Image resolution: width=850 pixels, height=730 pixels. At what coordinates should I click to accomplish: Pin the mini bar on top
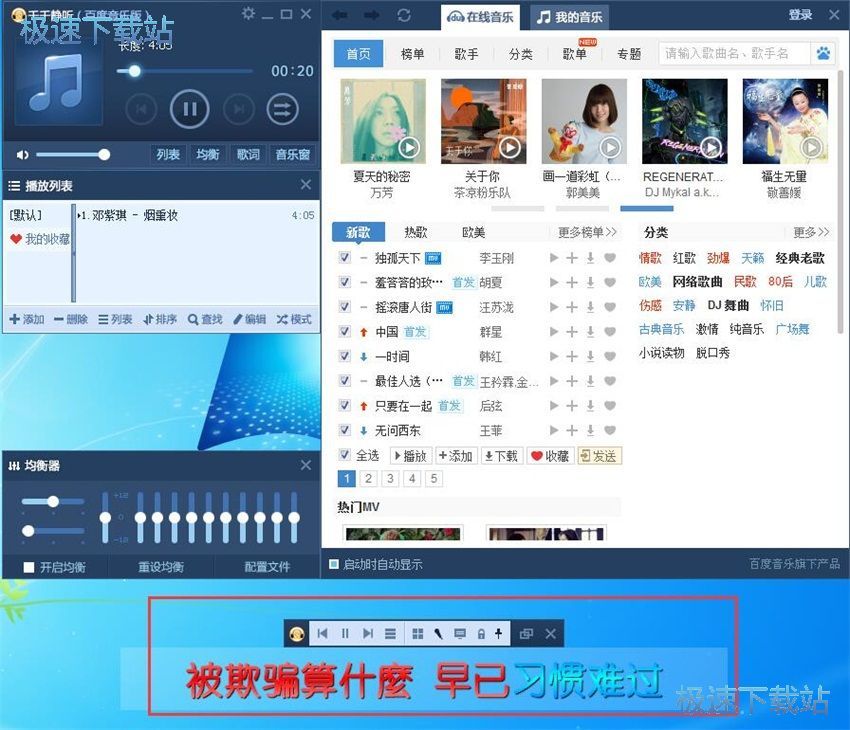point(498,634)
